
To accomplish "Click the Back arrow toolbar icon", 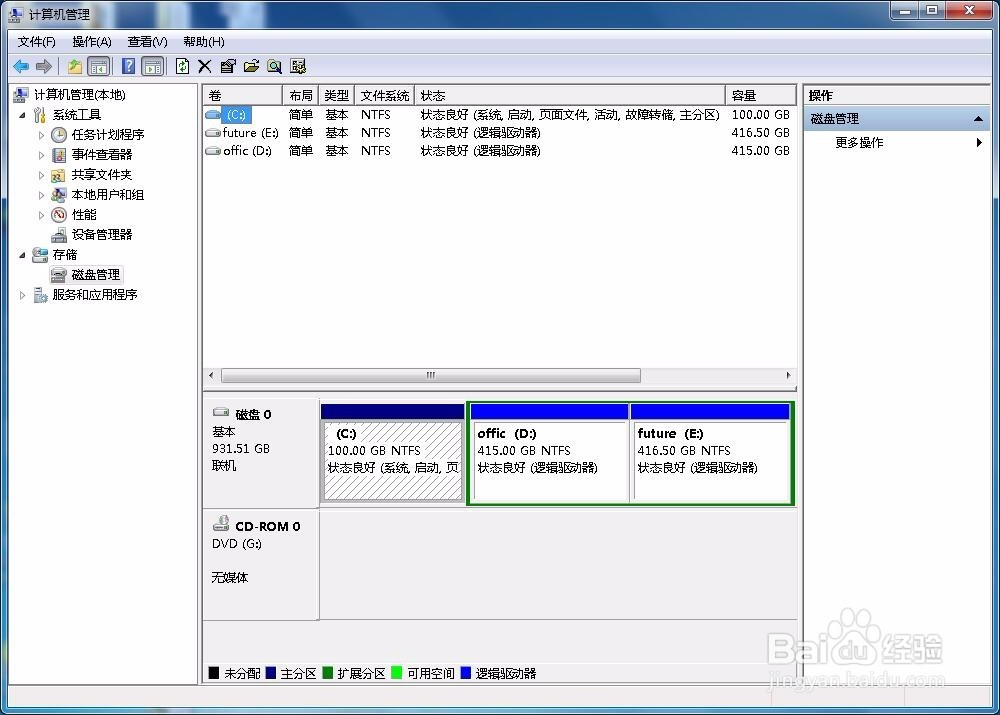I will pyautogui.click(x=21, y=66).
